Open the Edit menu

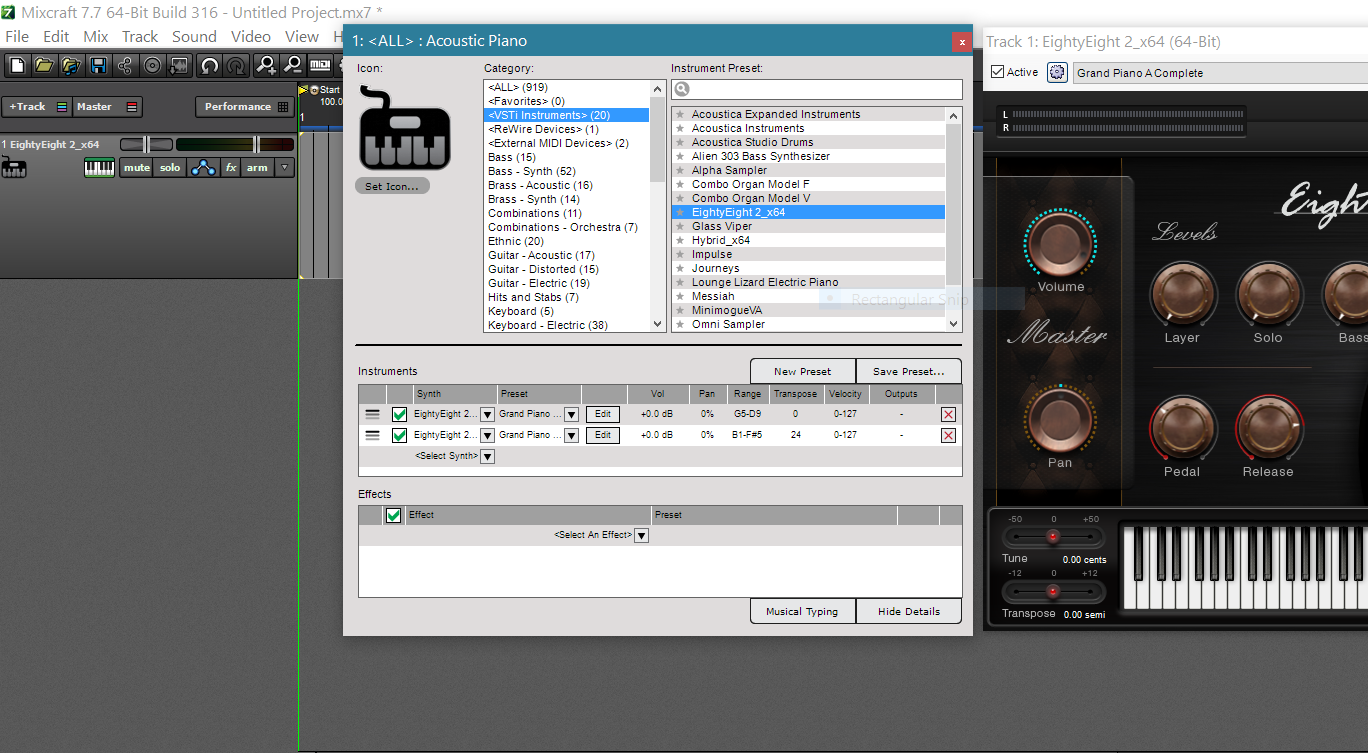point(56,36)
